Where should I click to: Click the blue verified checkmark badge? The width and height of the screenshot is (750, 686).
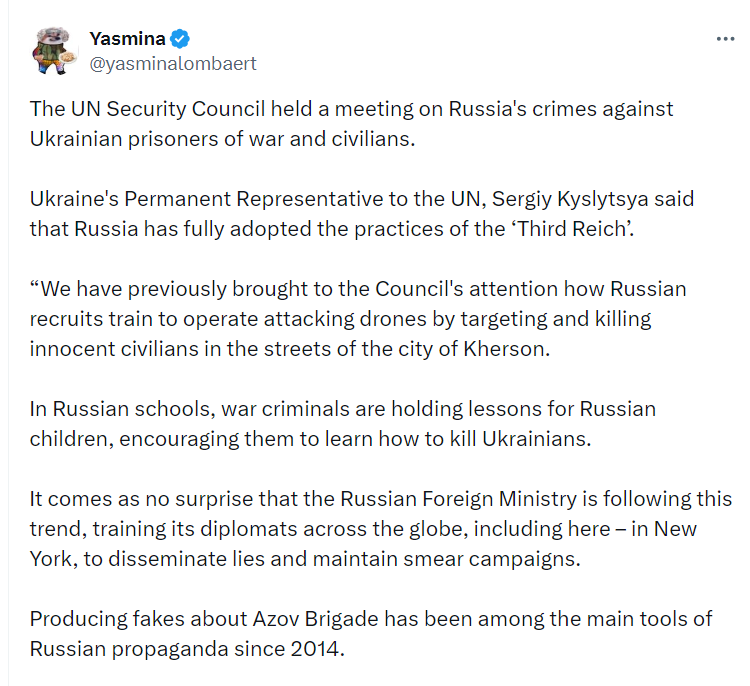pos(180,39)
